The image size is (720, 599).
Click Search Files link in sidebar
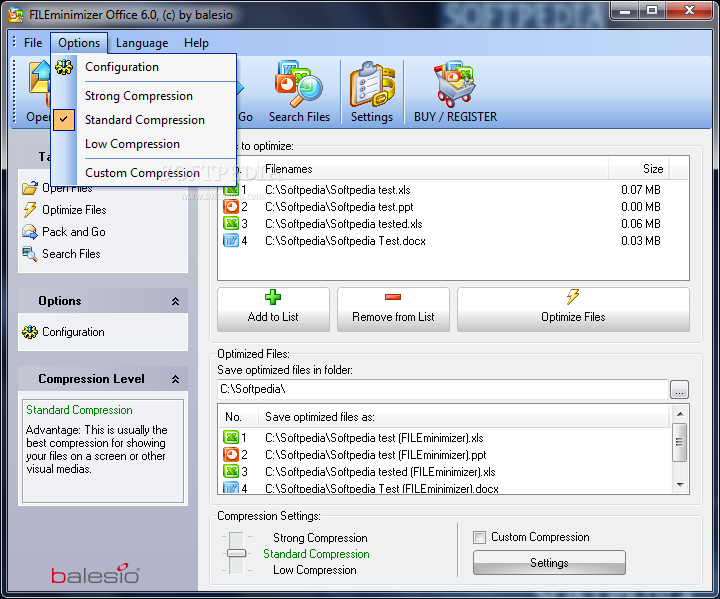click(x=71, y=254)
